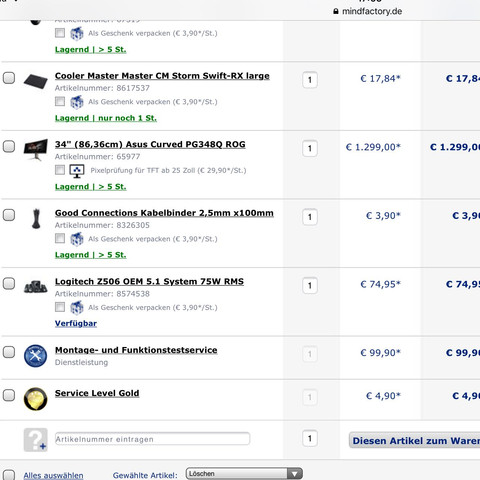The width and height of the screenshot is (480, 480).
Task: Click the pixel check monitor icon for Asus
Action: (x=77, y=171)
